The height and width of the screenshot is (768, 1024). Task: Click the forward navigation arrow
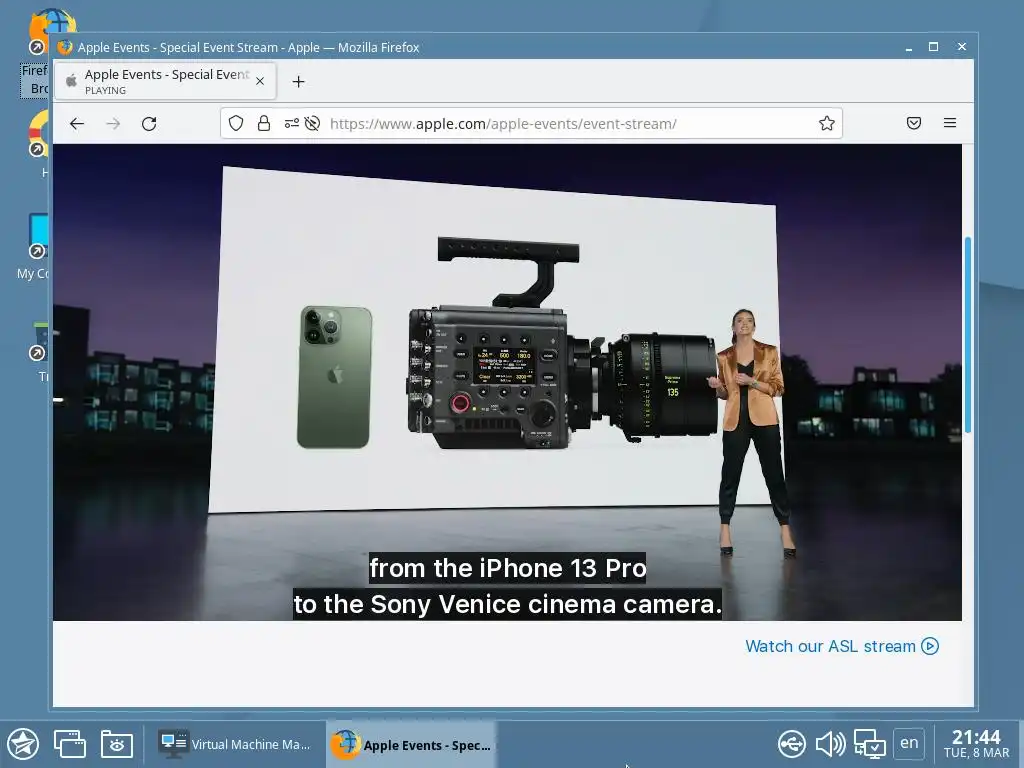click(x=113, y=123)
